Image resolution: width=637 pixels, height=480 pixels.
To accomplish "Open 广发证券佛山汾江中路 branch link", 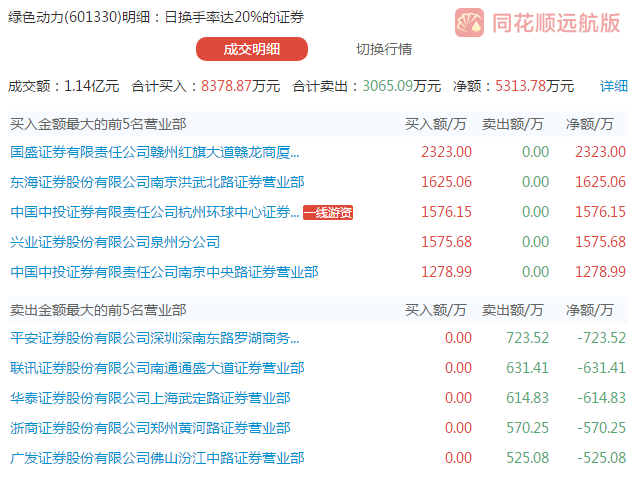I will coord(157,458).
